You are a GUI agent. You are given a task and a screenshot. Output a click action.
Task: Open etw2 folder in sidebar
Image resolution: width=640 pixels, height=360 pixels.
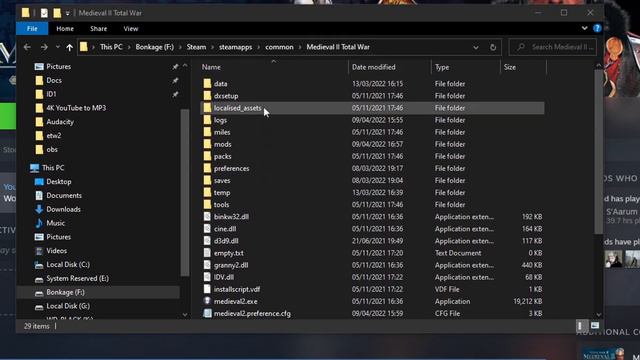pos(53,136)
